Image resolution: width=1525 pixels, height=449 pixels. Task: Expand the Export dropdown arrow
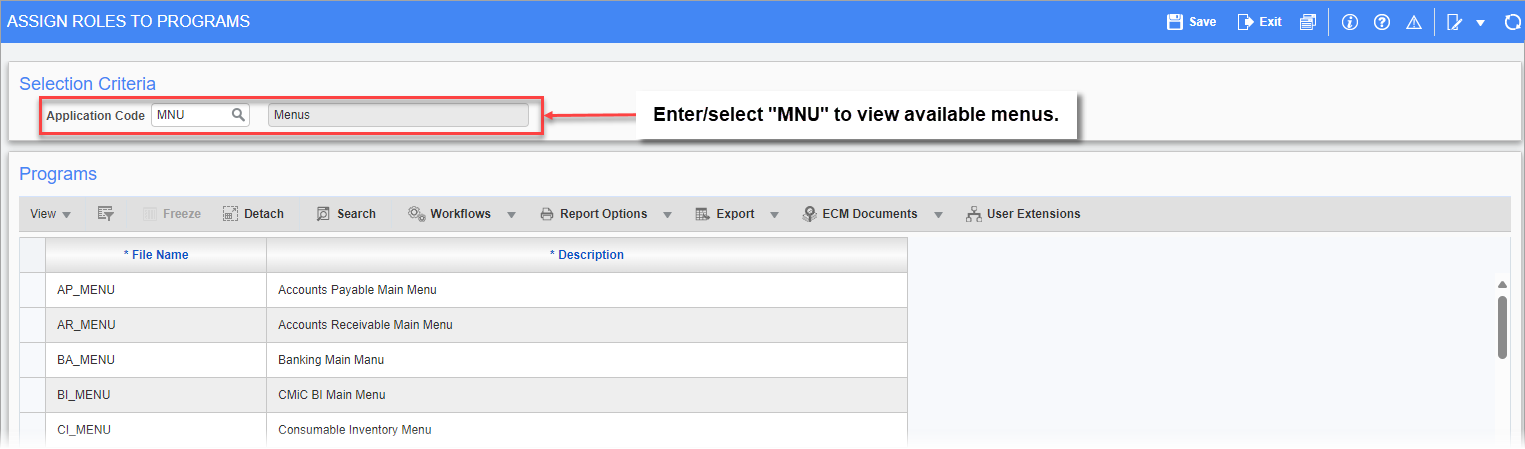774,215
